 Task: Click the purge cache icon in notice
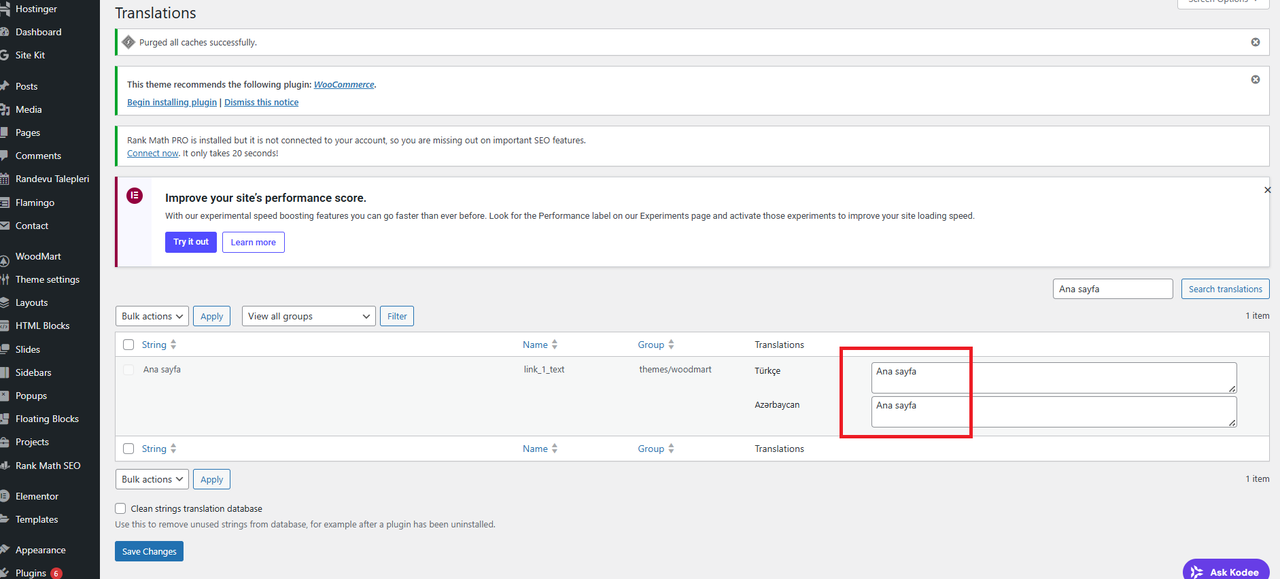128,42
